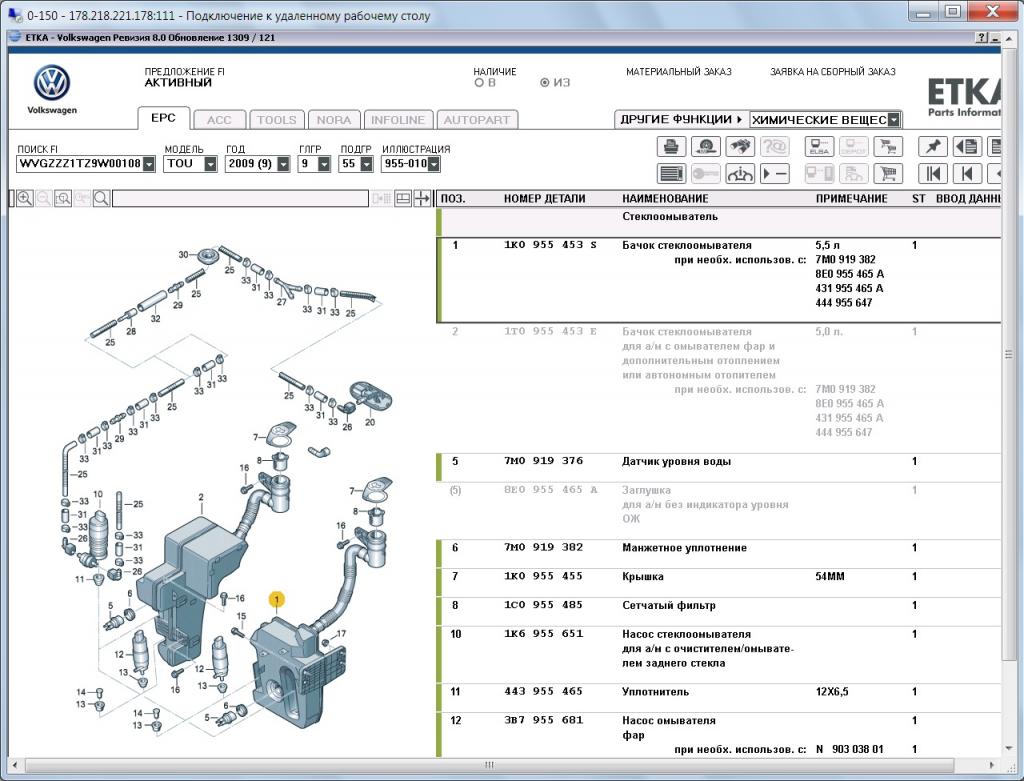Select the AUTOPART tab

tap(477, 120)
